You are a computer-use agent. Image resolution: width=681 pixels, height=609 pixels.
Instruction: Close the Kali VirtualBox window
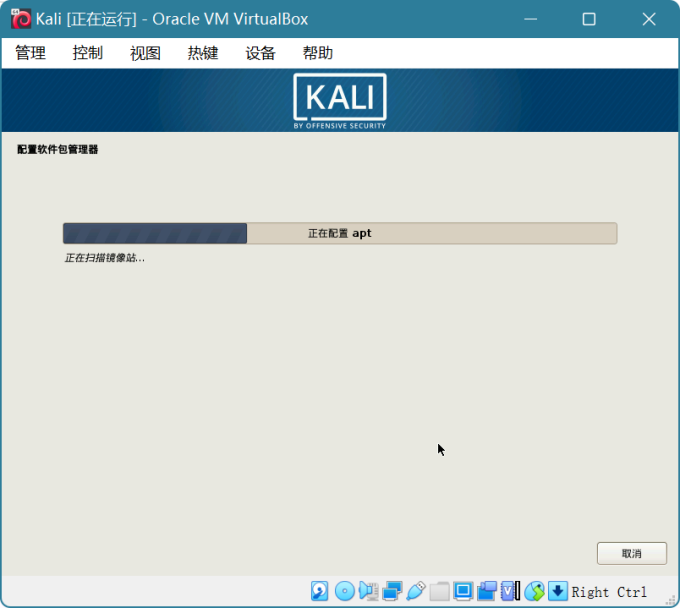pyautogui.click(x=649, y=19)
